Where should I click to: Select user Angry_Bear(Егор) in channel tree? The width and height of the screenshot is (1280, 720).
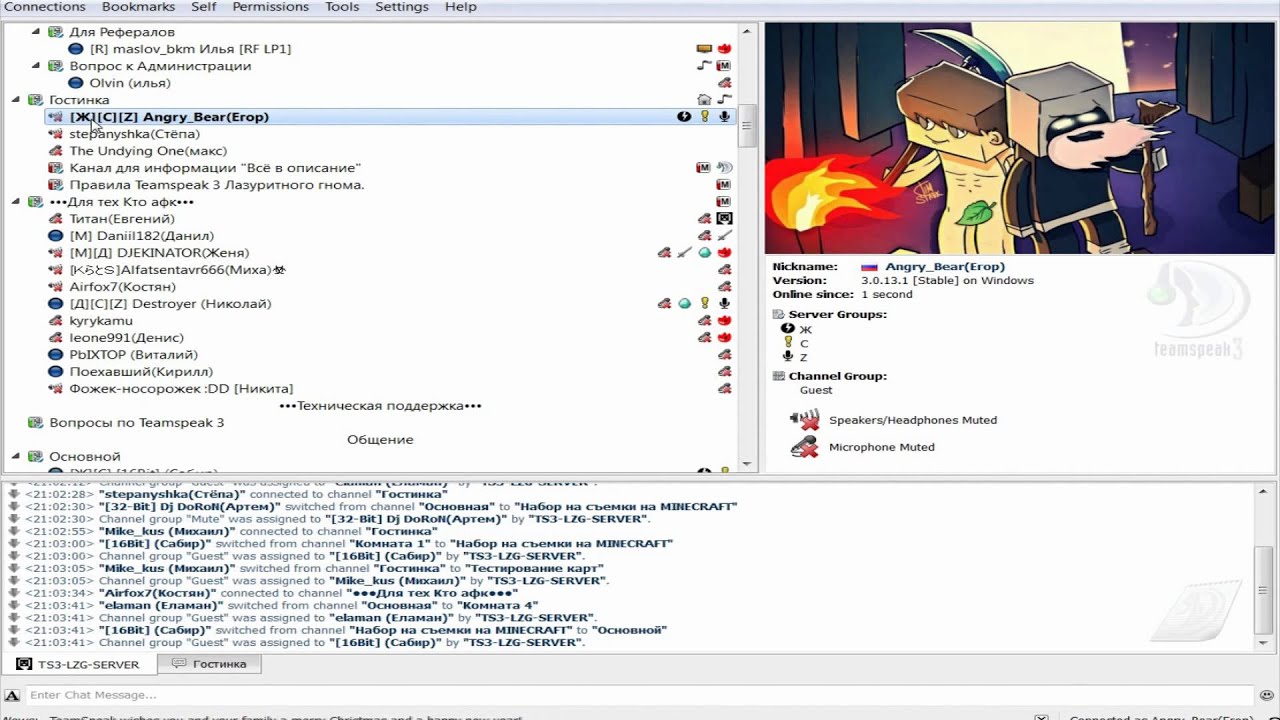coord(169,117)
